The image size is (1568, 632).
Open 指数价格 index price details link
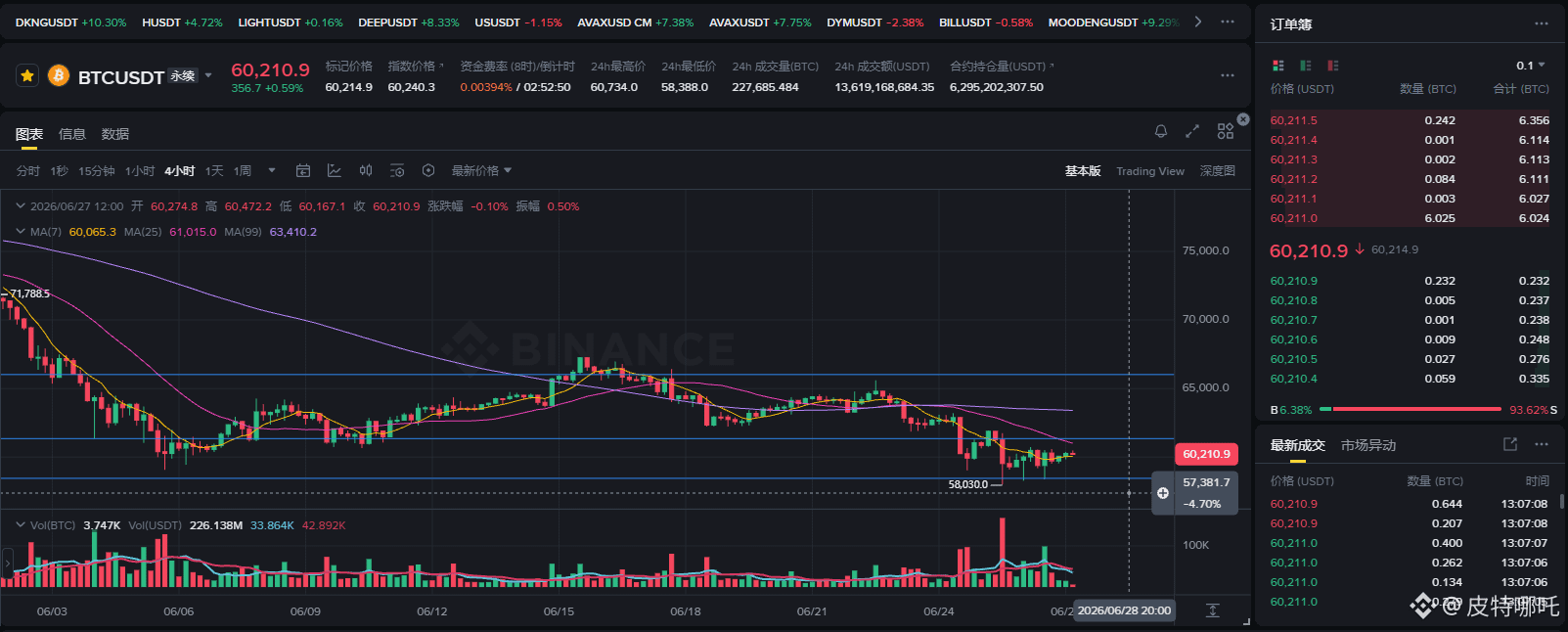pos(416,67)
